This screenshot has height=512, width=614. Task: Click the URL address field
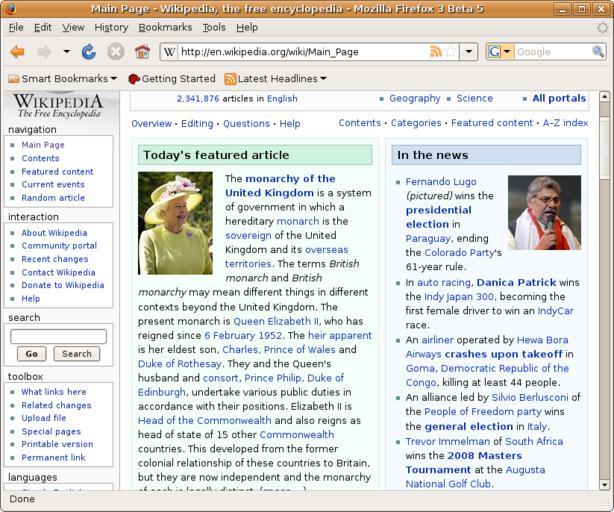[303, 52]
